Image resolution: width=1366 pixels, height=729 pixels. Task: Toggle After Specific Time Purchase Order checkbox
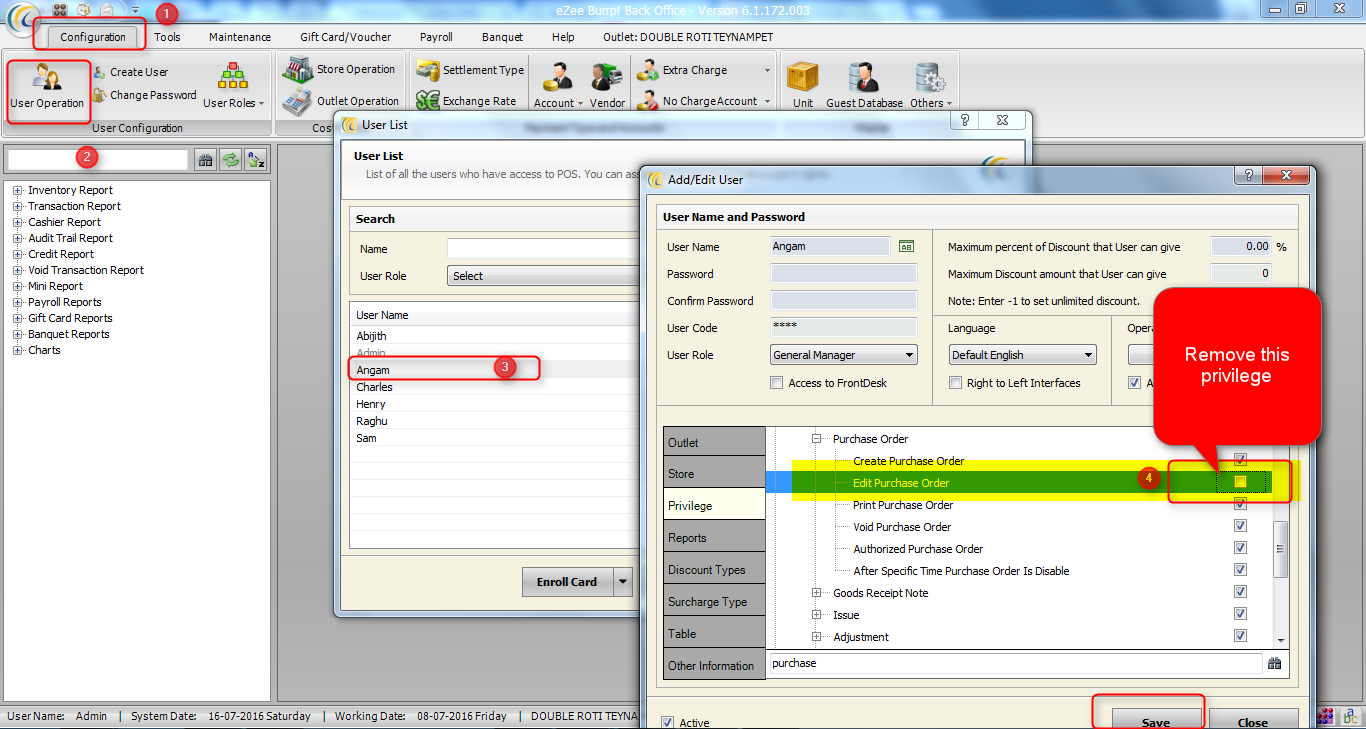1241,570
